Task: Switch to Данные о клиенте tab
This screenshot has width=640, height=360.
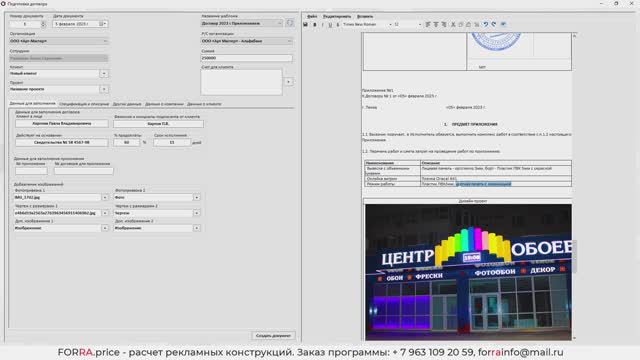Action: coord(204,104)
